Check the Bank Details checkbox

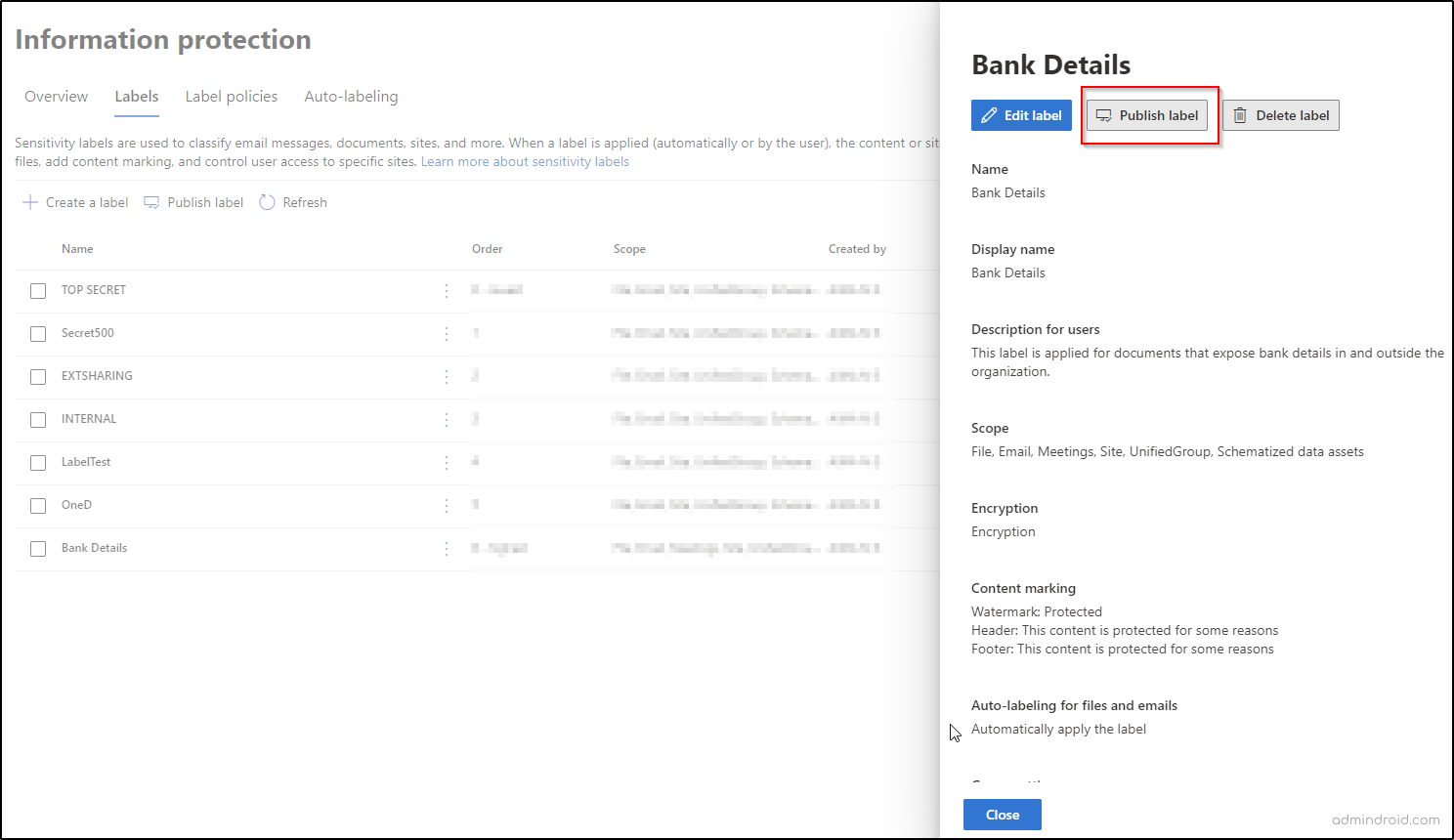click(37, 548)
